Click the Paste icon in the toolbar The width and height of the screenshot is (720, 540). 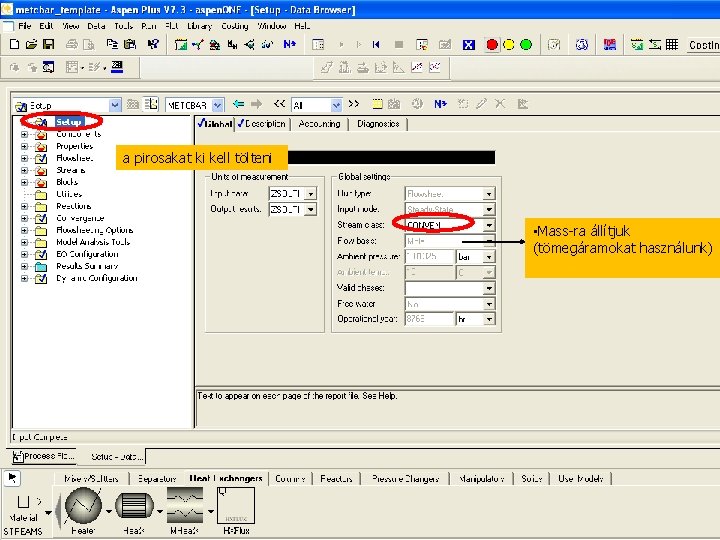[130, 44]
